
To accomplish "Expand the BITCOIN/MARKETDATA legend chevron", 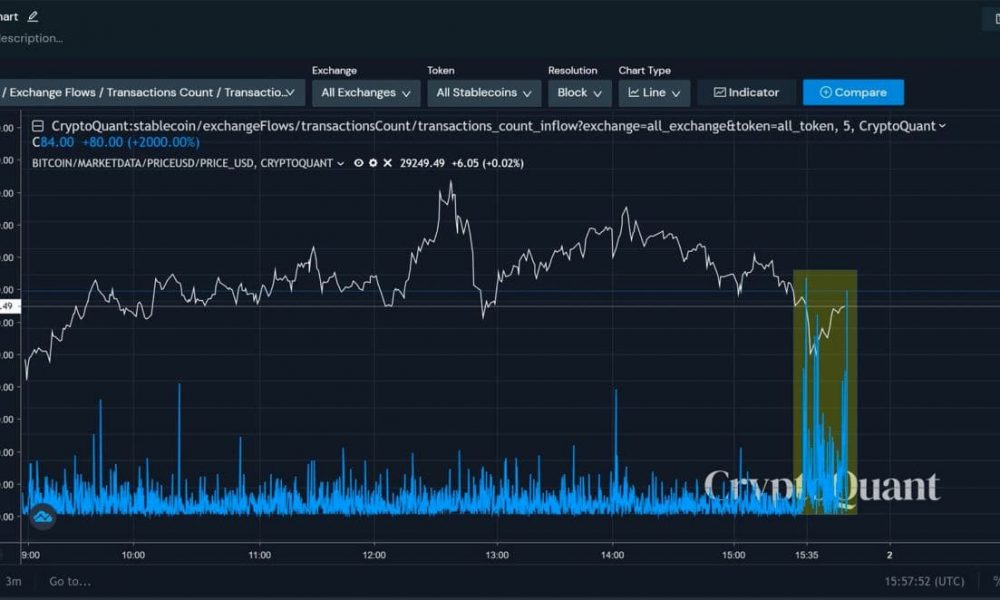I will (341, 164).
